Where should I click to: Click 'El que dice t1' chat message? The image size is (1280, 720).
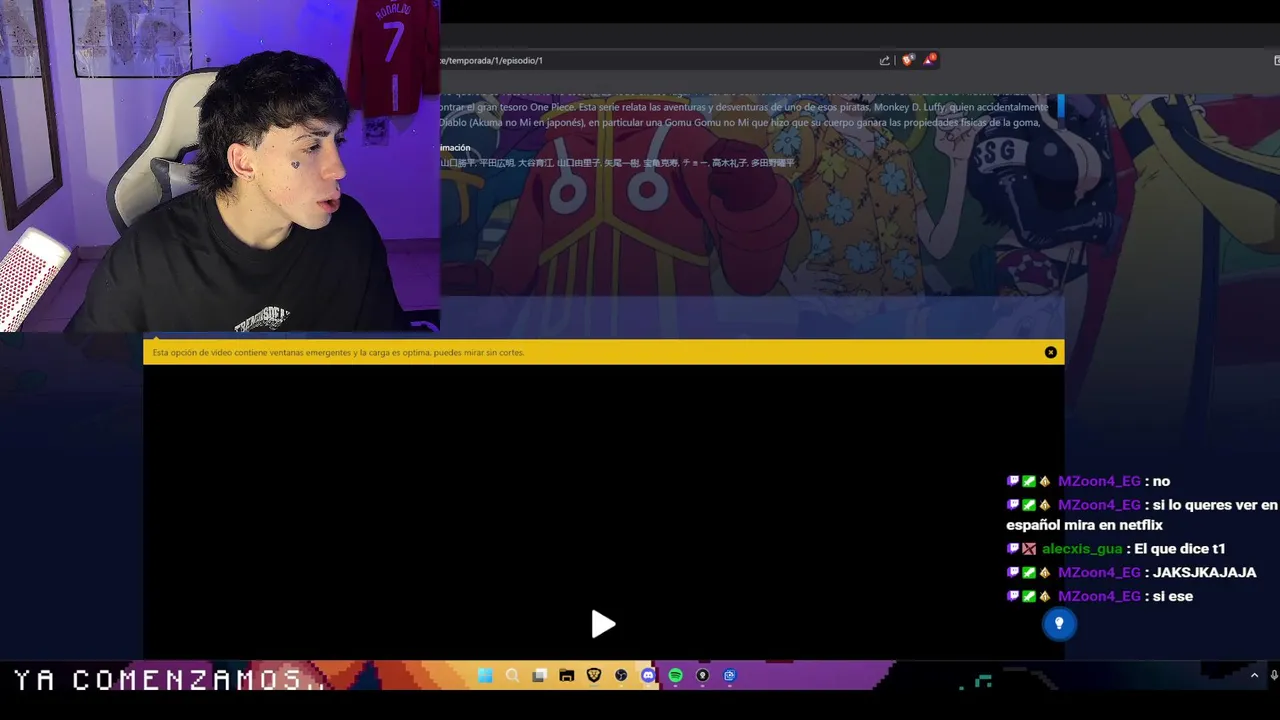click(x=1180, y=549)
